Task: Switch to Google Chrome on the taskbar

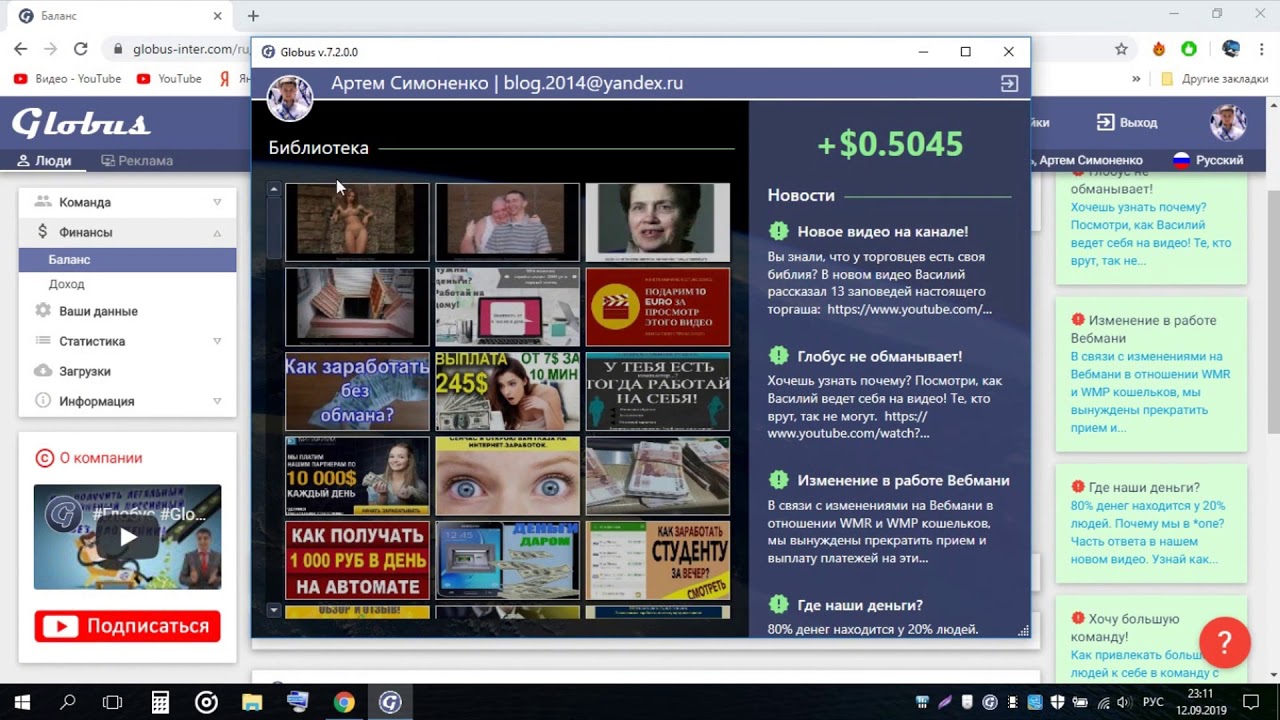Action: (x=344, y=702)
